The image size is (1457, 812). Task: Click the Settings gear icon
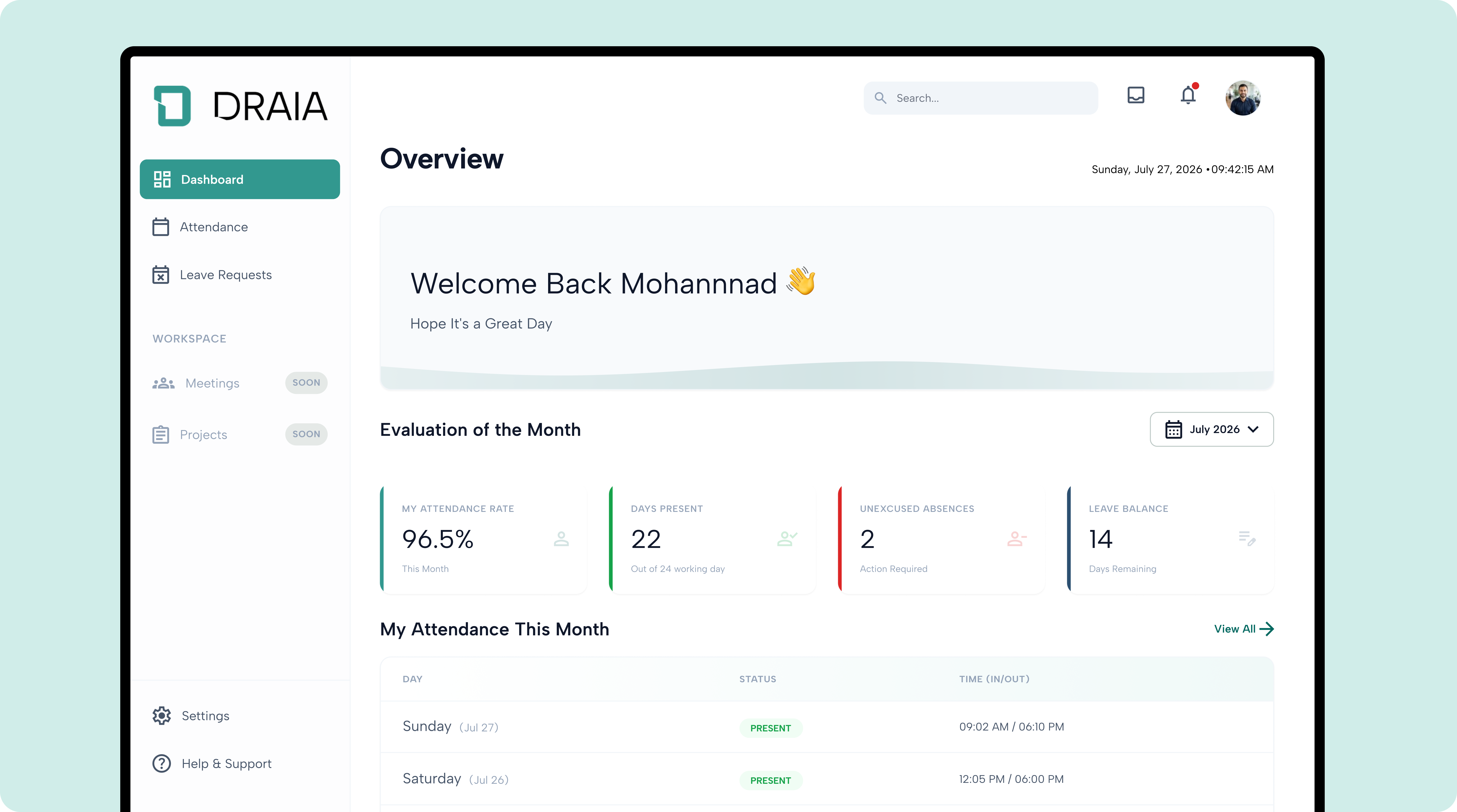(x=162, y=715)
